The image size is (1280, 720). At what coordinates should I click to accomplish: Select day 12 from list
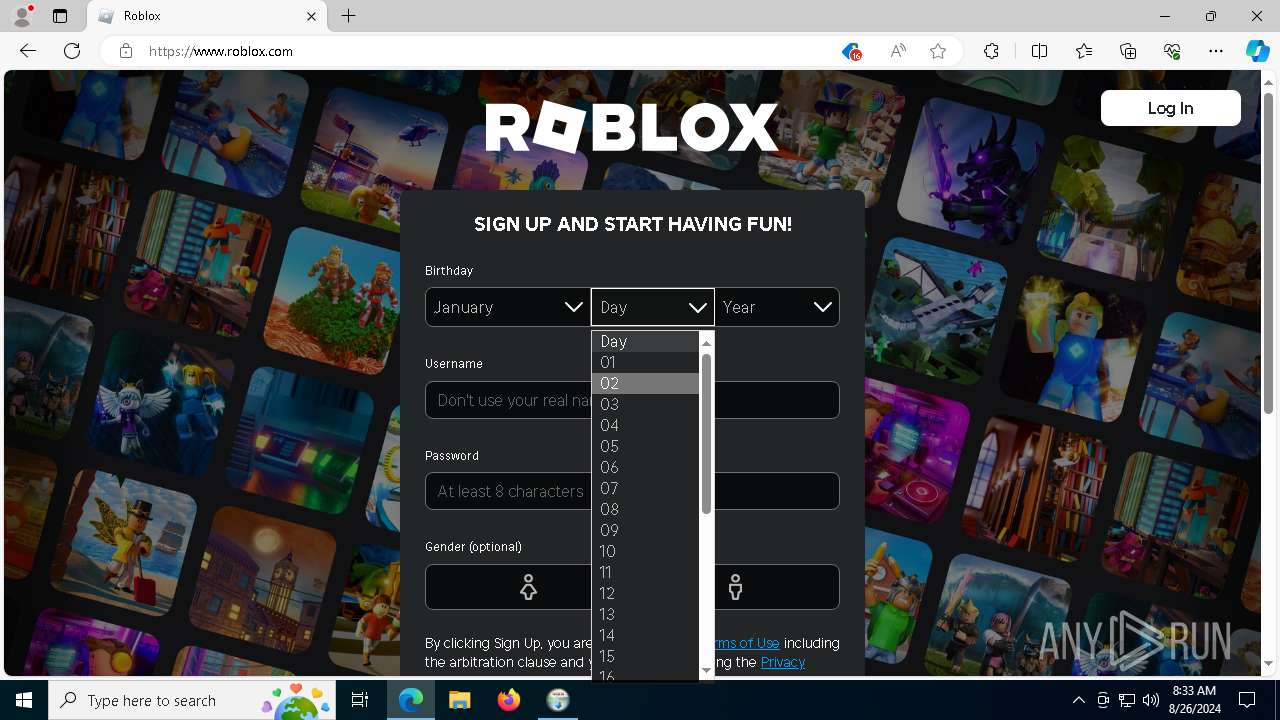(645, 593)
